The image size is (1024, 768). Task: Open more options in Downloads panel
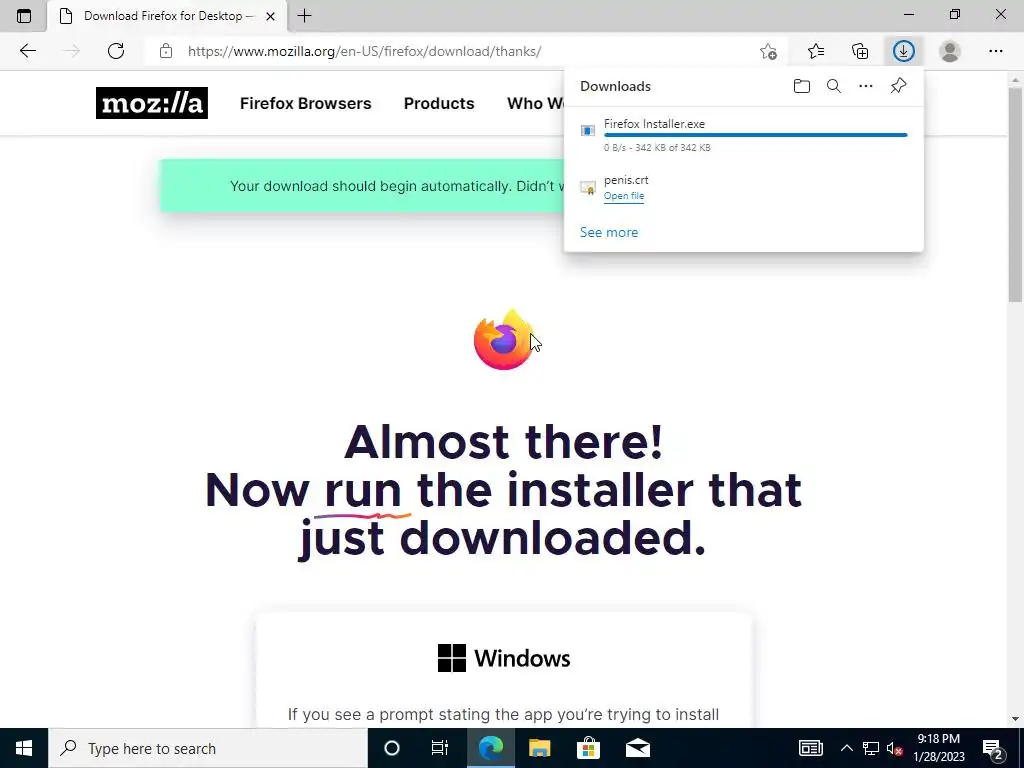(x=866, y=86)
